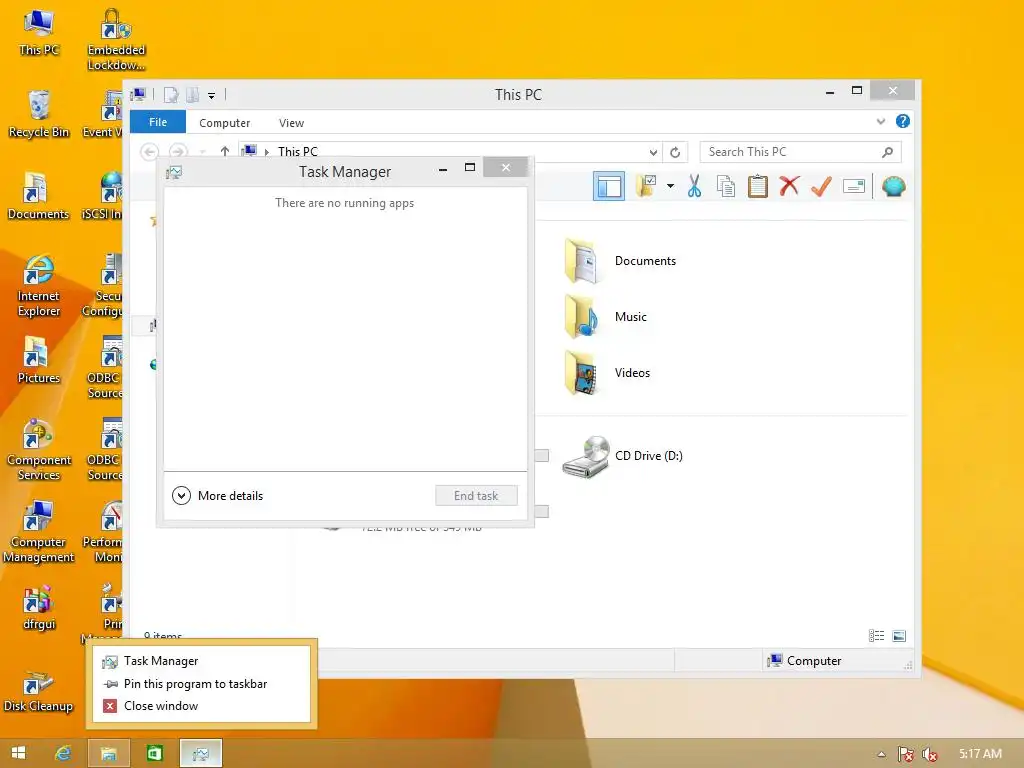The width and height of the screenshot is (1024, 768).
Task: Click the Search This PC field
Action: (801, 152)
